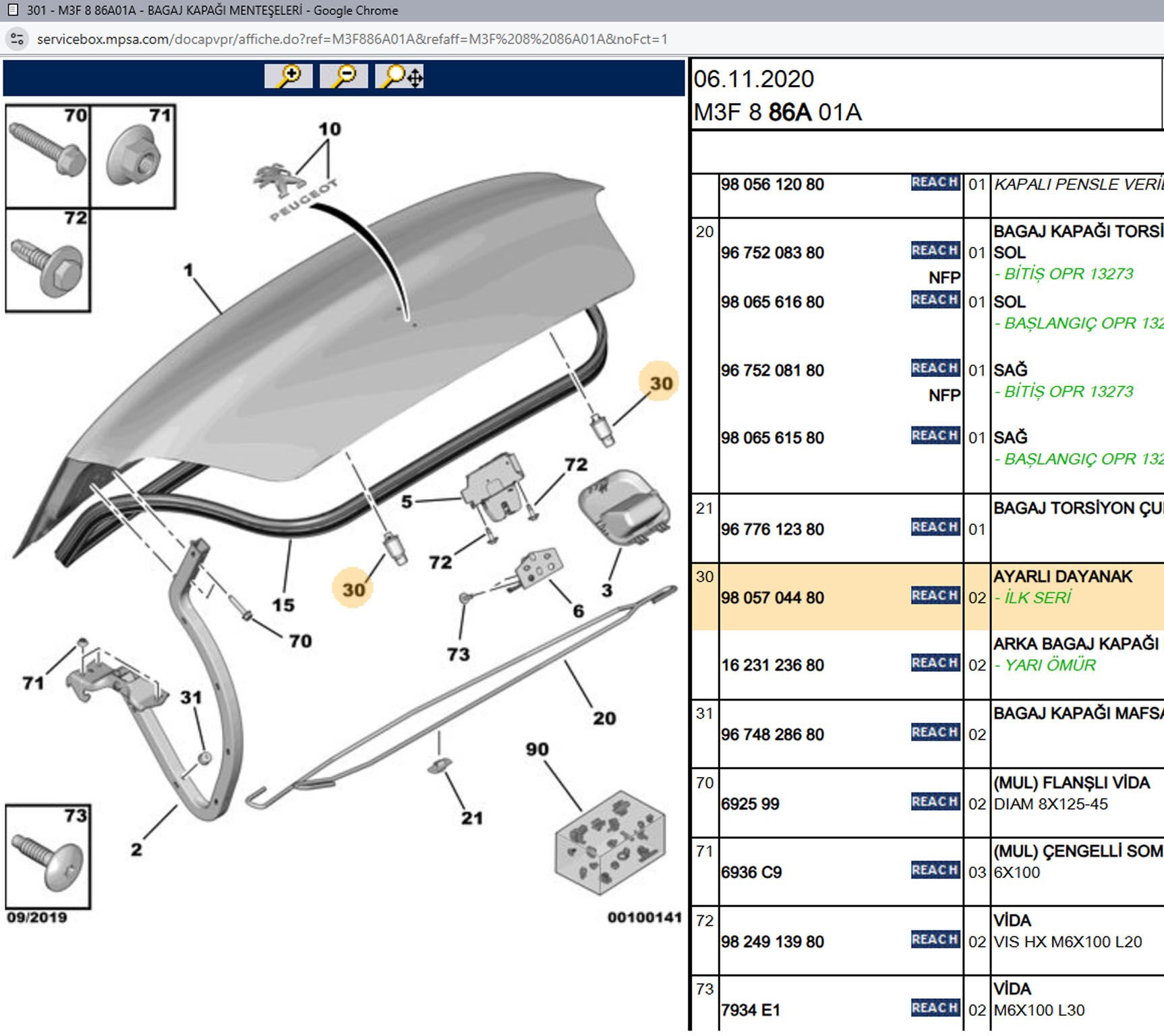Click REACH badge for part 98 249 139 80

(x=935, y=940)
